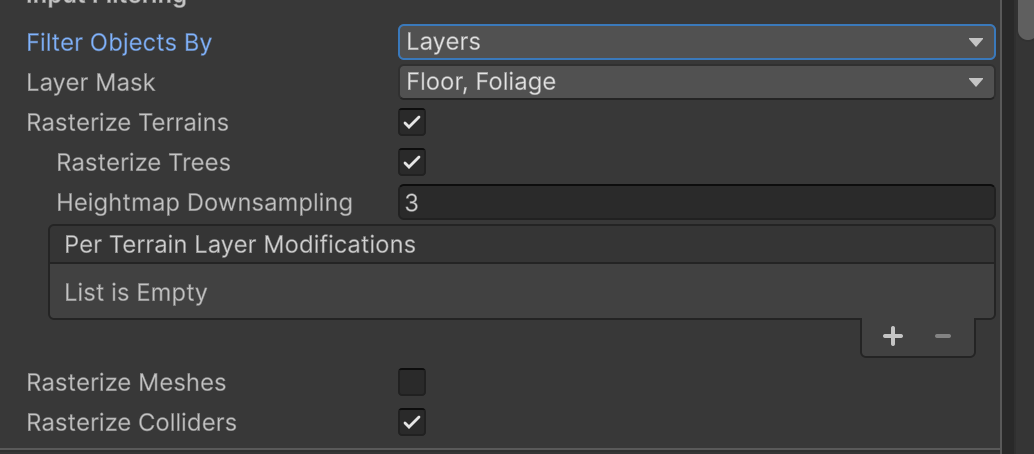Click the Layer Mask label
1034x454 pixels.
(x=91, y=83)
